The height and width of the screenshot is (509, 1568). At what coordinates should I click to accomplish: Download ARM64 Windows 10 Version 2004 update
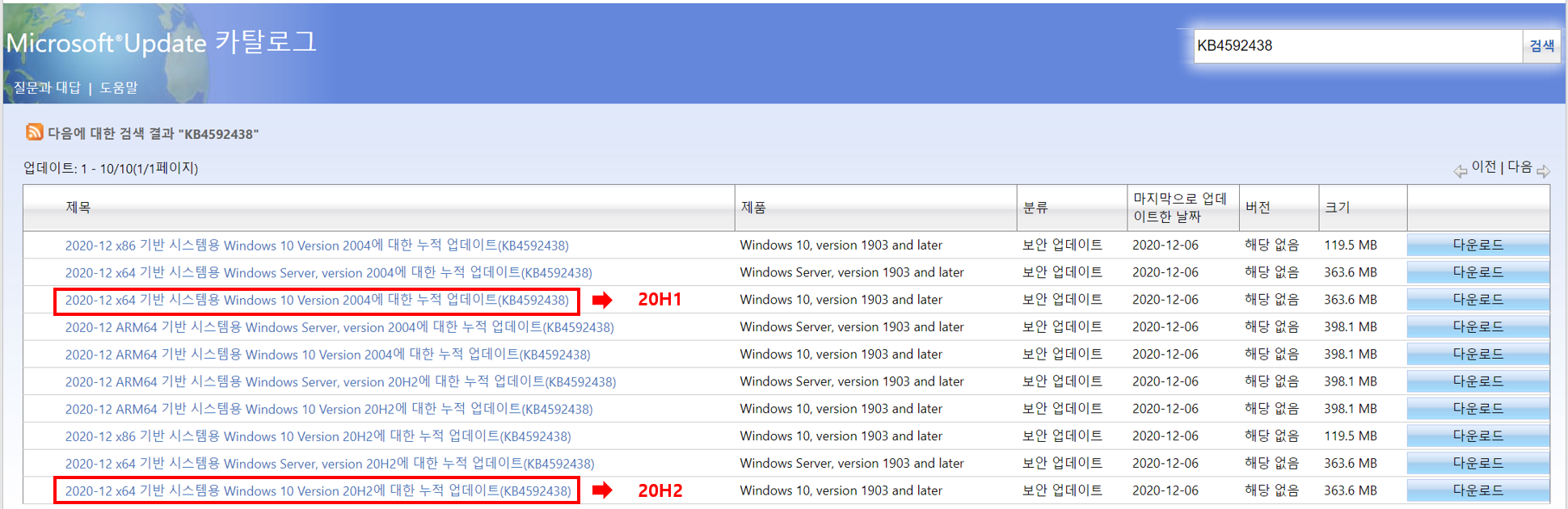tap(1478, 355)
